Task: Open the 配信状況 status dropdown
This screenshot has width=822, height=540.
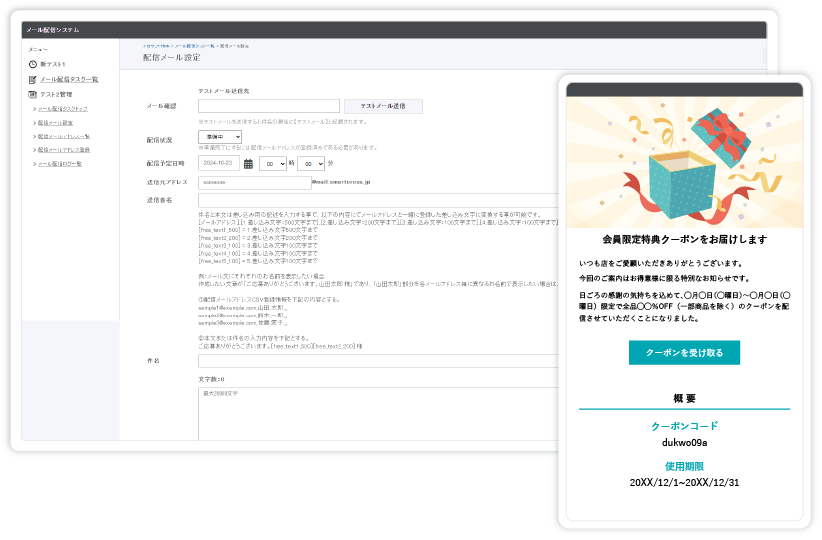Action: (x=220, y=136)
